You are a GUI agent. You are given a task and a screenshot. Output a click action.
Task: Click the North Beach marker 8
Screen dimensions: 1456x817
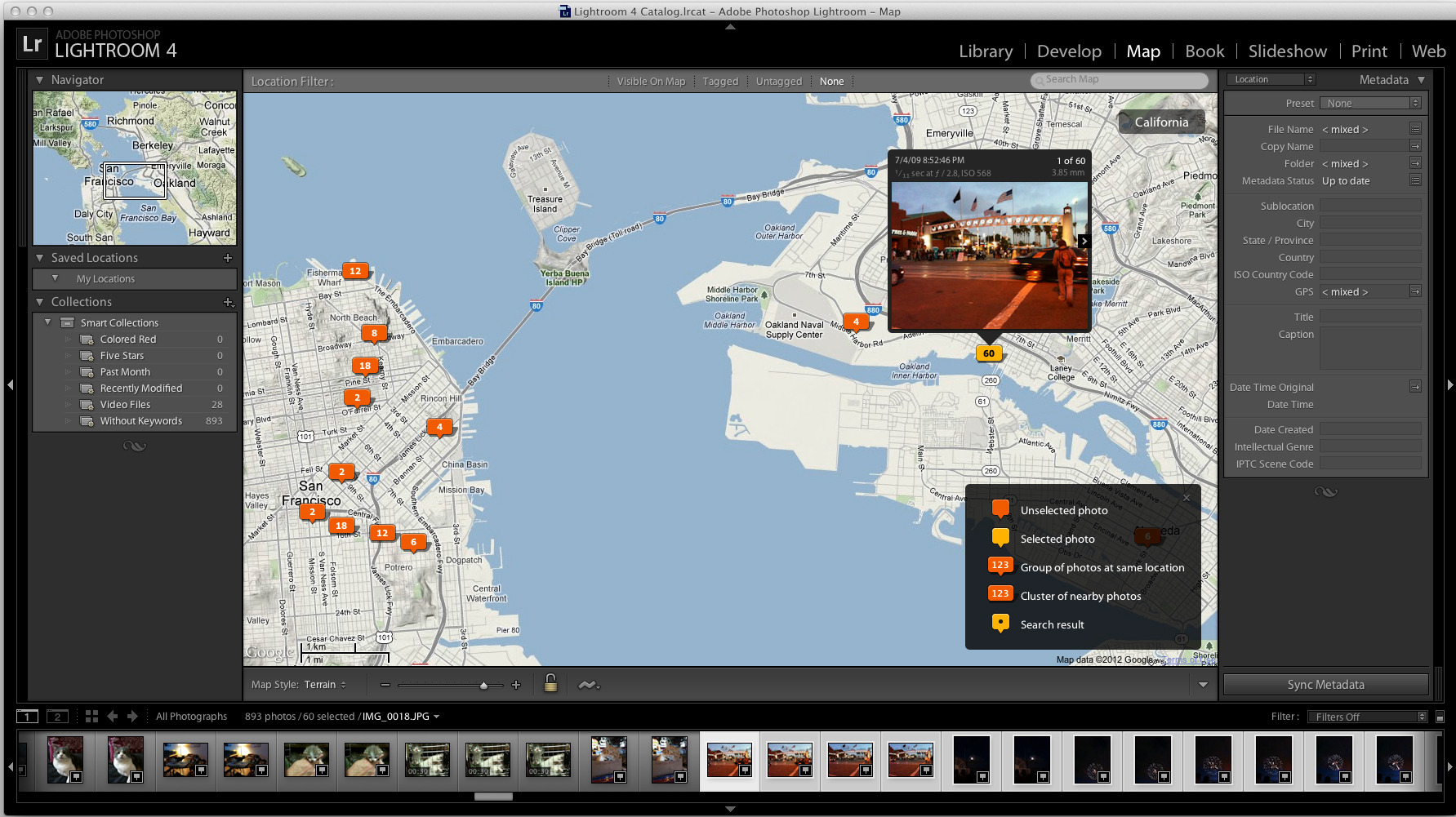pyautogui.click(x=374, y=334)
